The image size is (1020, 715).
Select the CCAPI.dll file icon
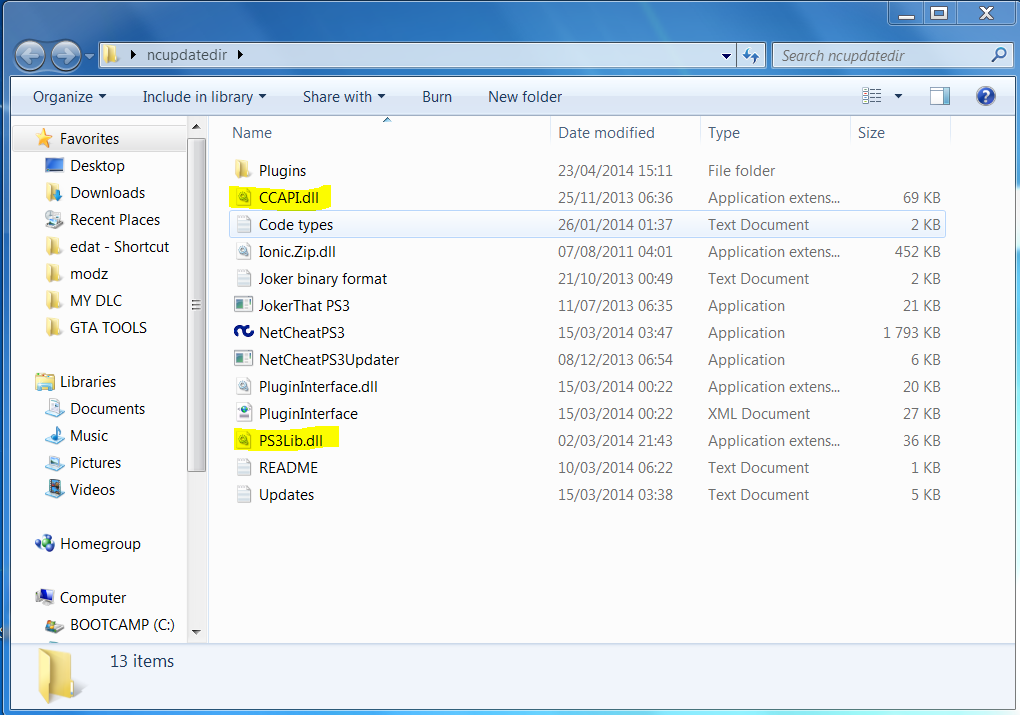click(243, 197)
